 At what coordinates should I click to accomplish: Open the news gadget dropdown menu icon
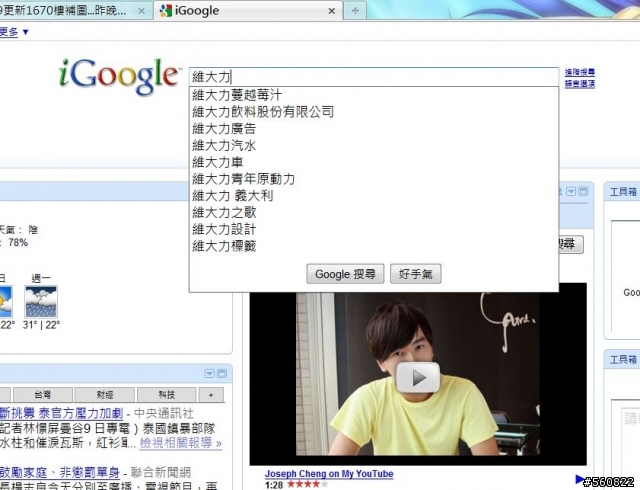click(209, 374)
